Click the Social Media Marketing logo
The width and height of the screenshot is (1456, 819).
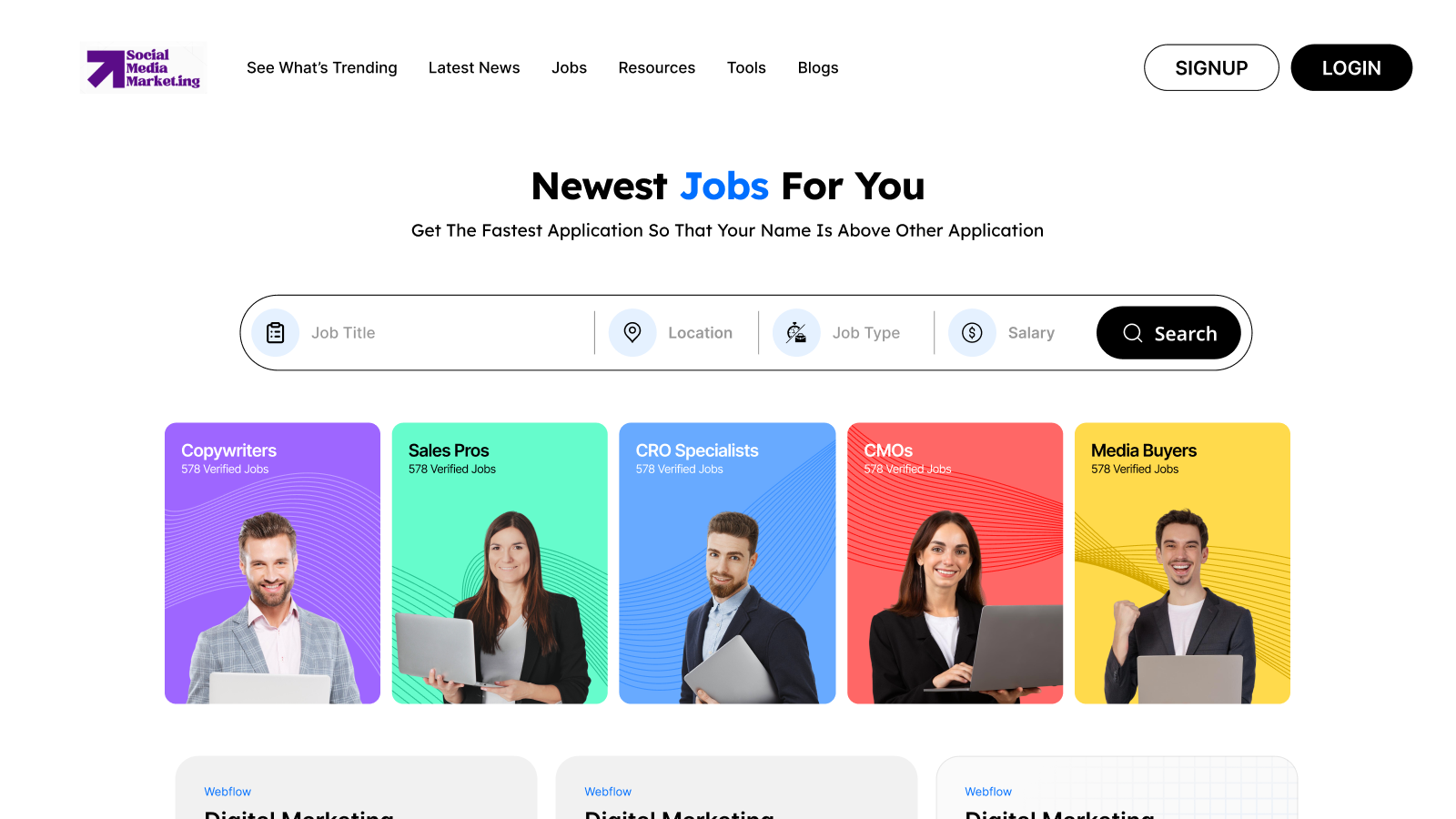[x=144, y=67]
